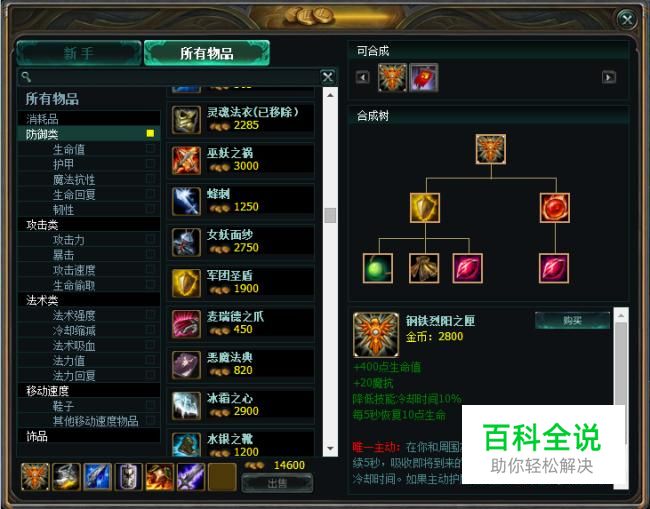Switch to the 新手 tab
This screenshot has height=509, width=650.
[x=79, y=53]
